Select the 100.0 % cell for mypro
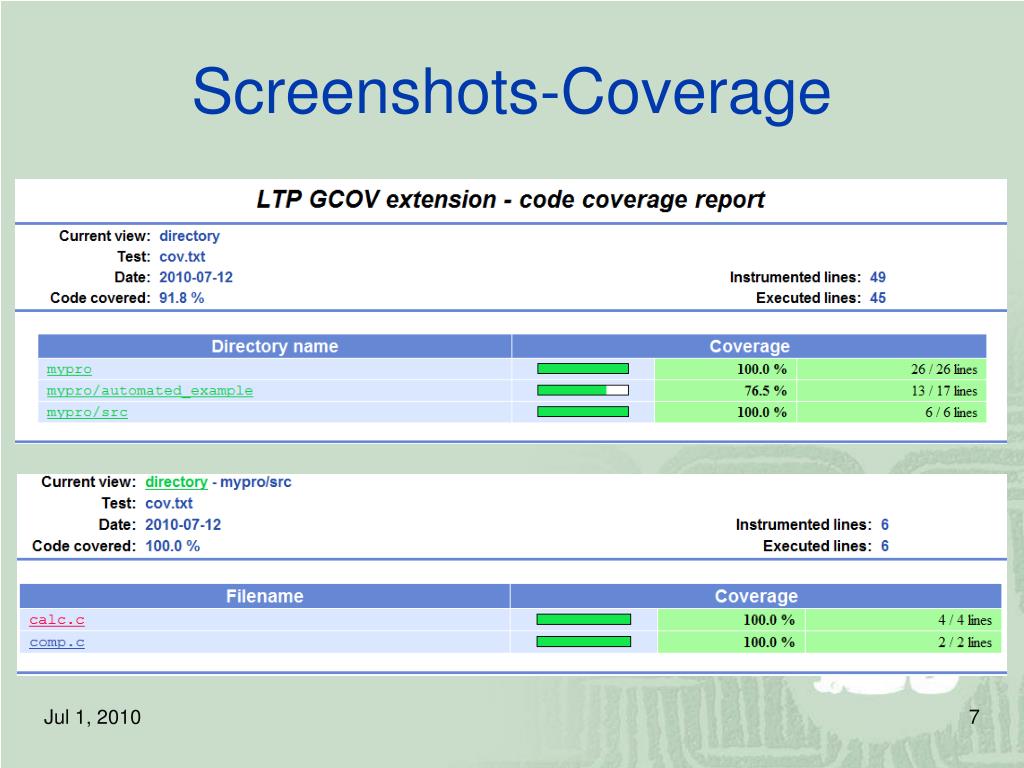 point(726,369)
